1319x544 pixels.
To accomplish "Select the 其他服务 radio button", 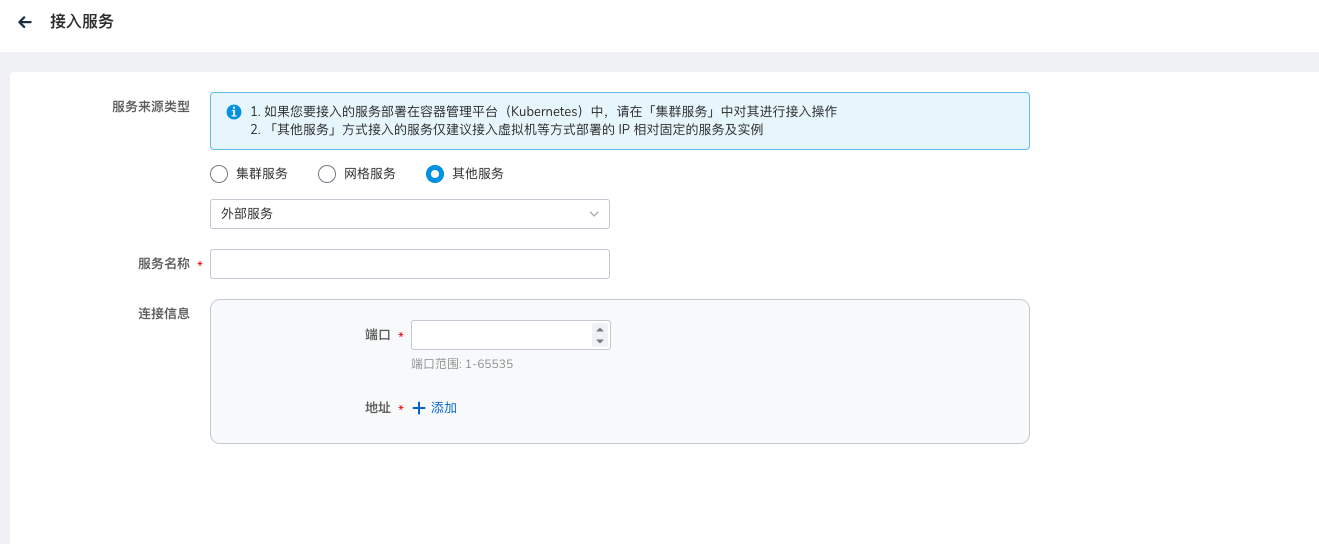I will 435,174.
